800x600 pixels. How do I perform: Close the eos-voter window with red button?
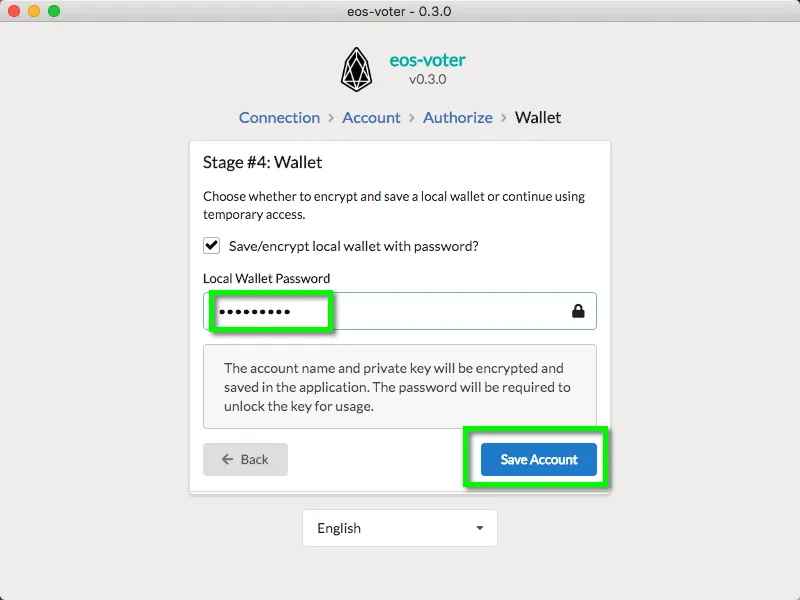click(x=14, y=11)
